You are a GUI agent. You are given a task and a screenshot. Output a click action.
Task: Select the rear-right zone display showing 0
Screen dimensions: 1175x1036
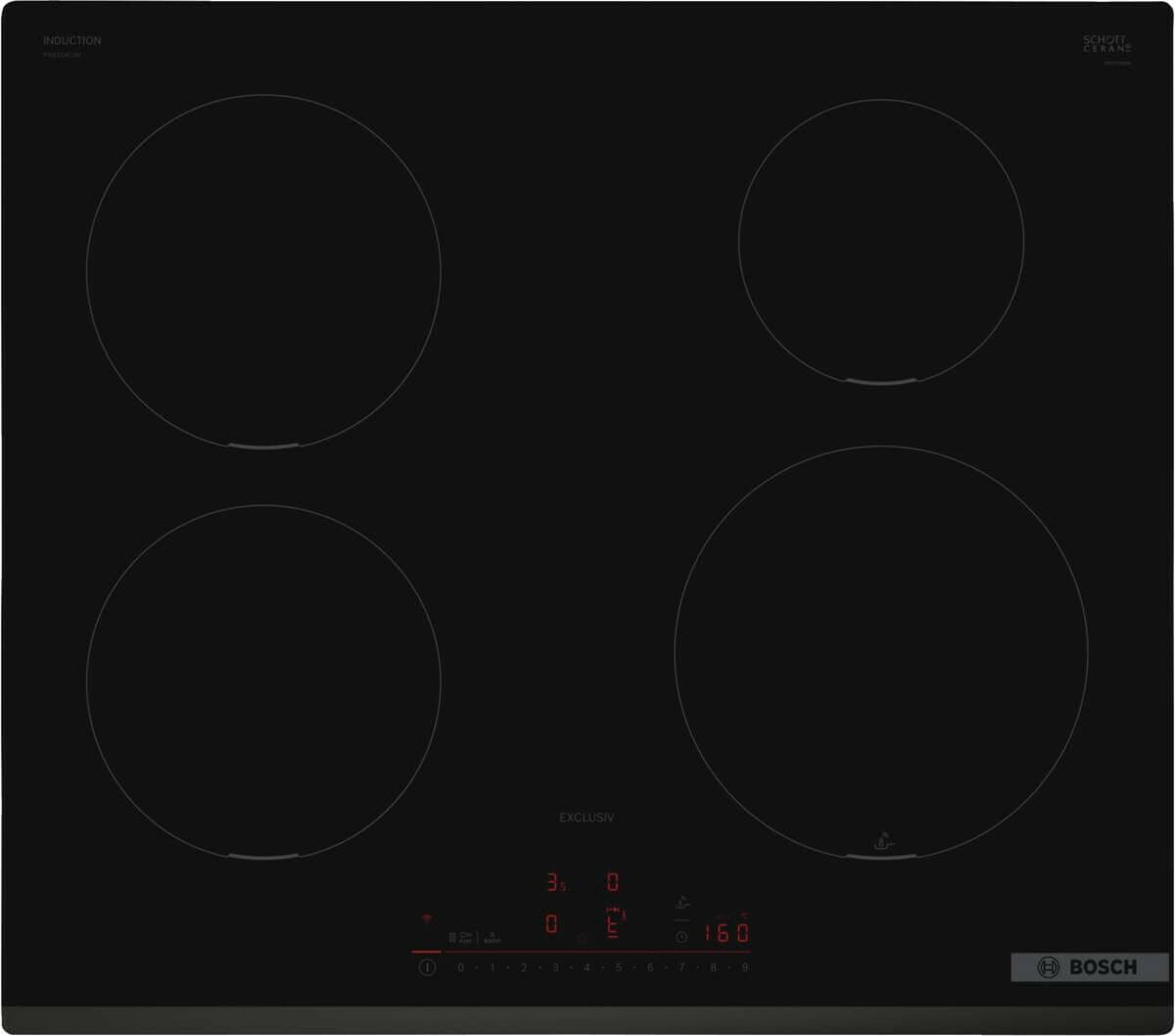pos(613,882)
